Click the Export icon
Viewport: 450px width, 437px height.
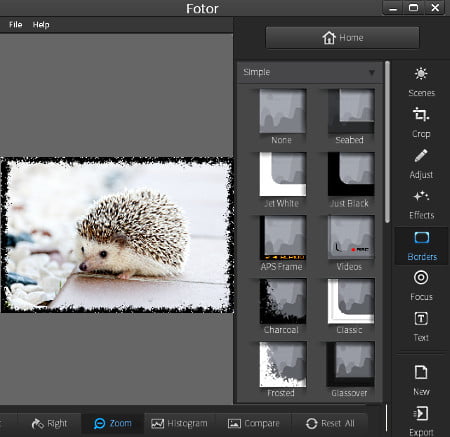[x=420, y=414]
